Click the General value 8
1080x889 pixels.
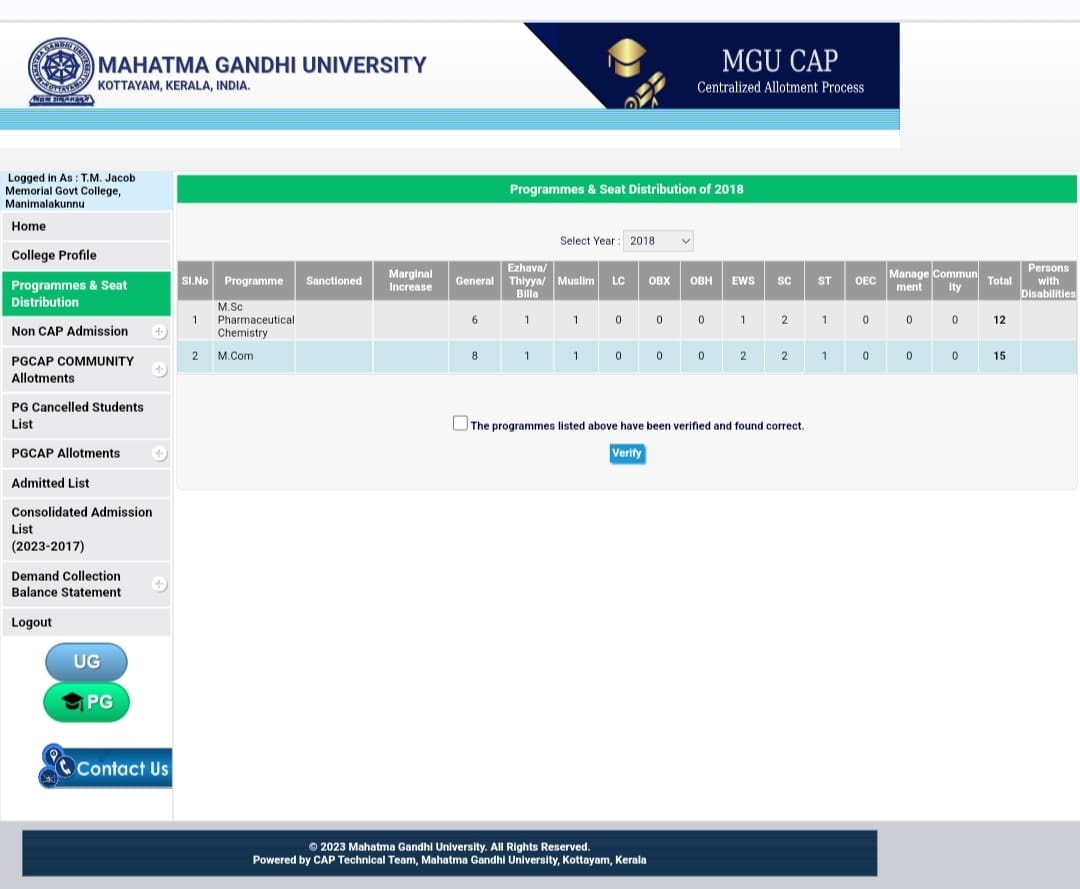point(475,356)
